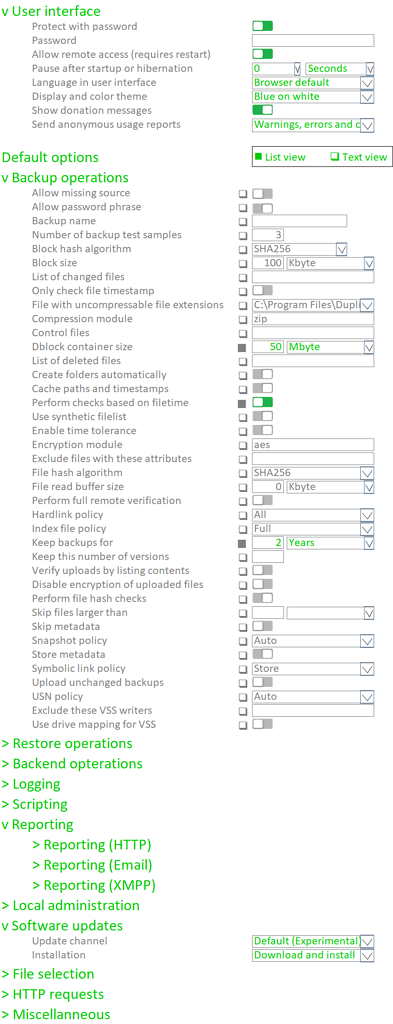
Task: Expand the Restore operations section
Action: click(x=67, y=743)
